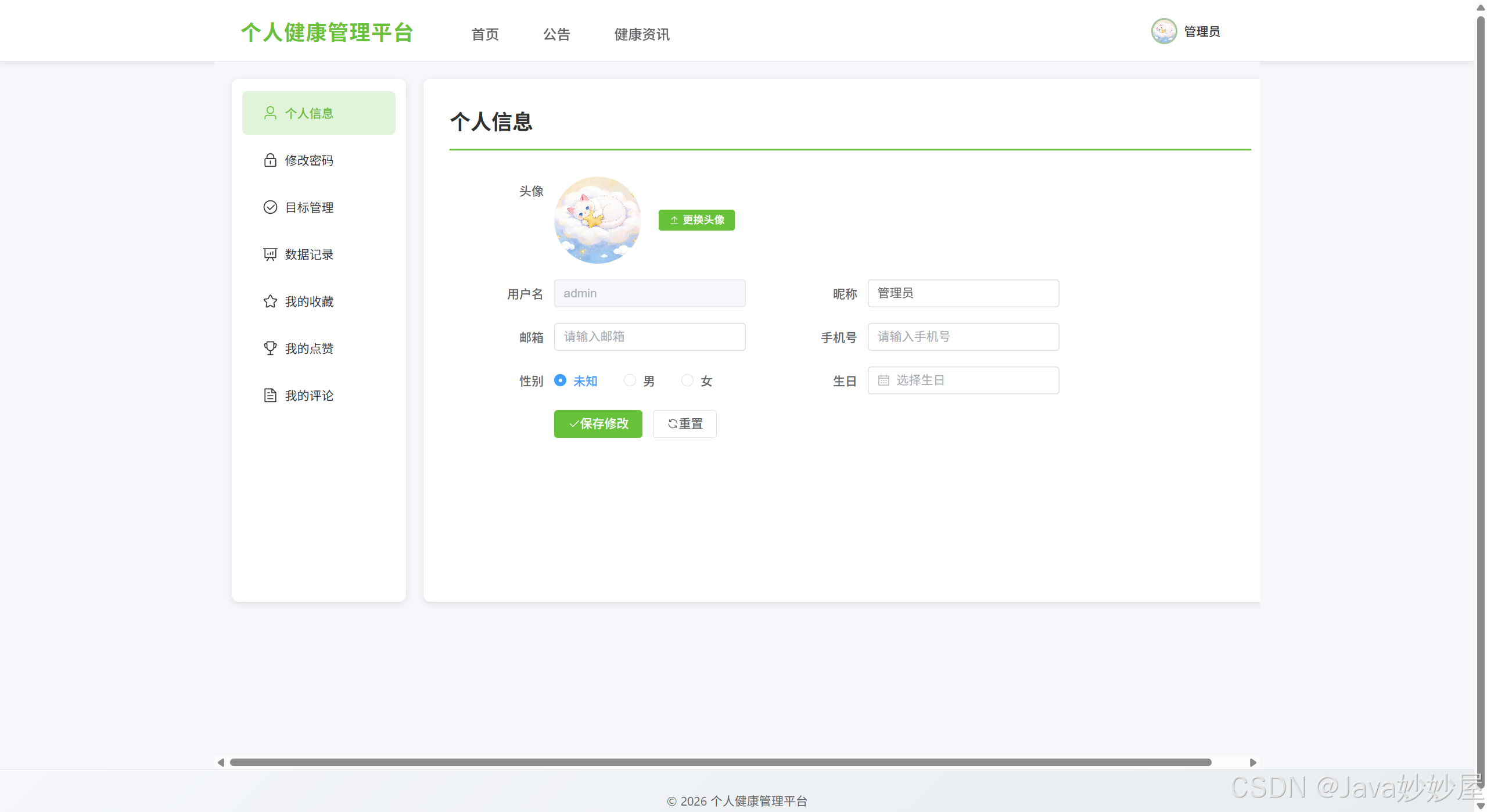Click the user icon beside 个人信息
1487x812 pixels.
(270, 113)
